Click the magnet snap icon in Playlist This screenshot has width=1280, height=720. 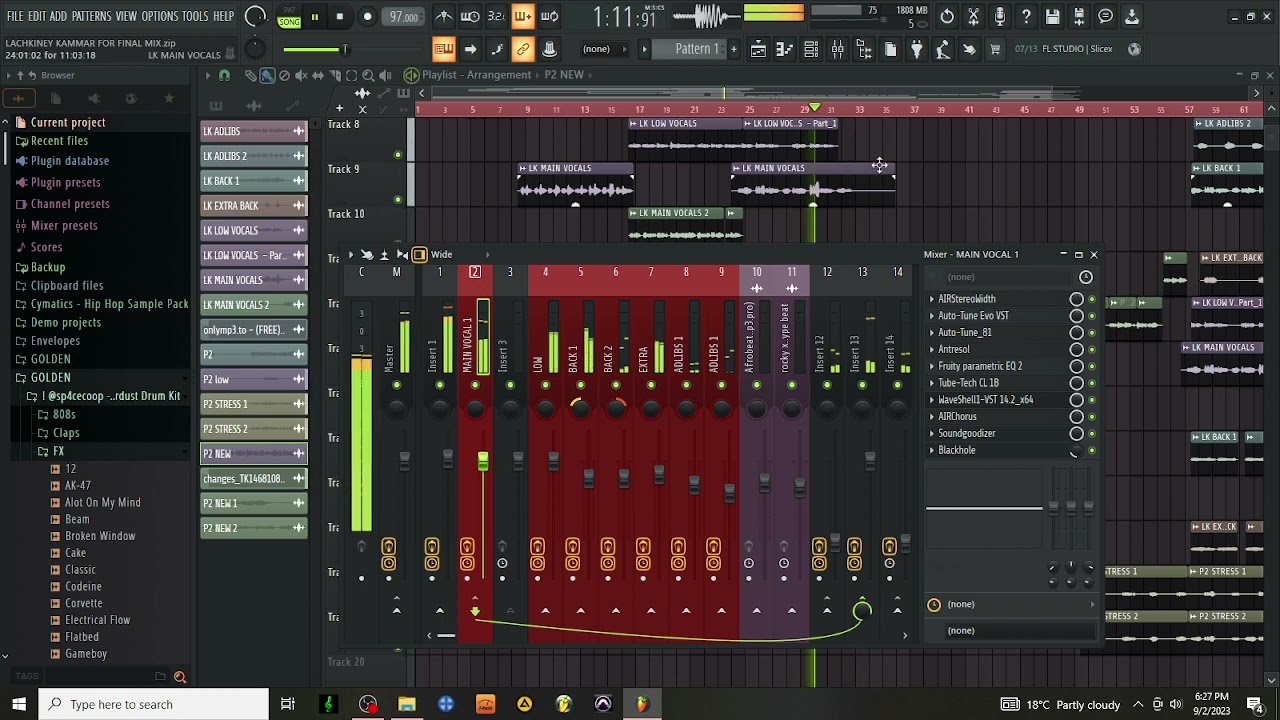pyautogui.click(x=224, y=75)
